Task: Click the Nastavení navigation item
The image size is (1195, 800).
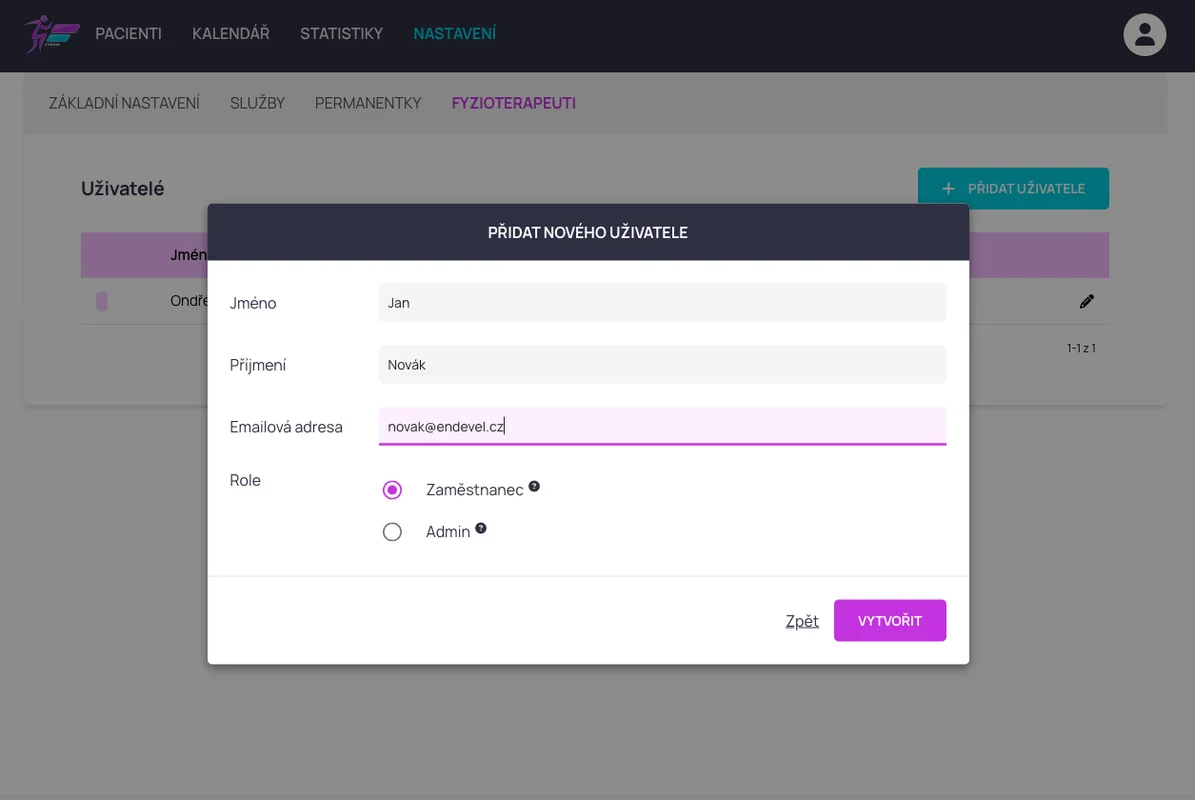Action: click(x=454, y=34)
